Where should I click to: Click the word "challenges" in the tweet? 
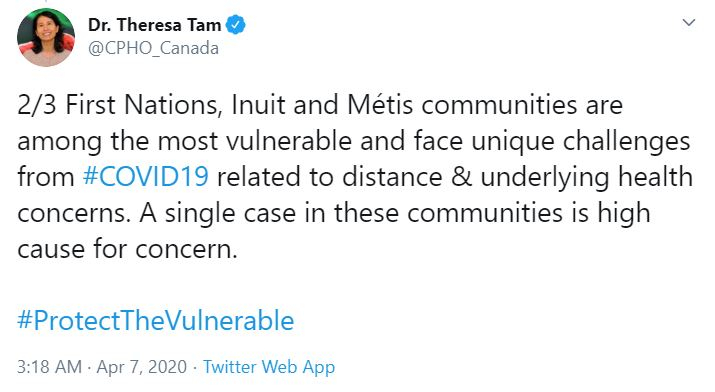(x=627, y=141)
